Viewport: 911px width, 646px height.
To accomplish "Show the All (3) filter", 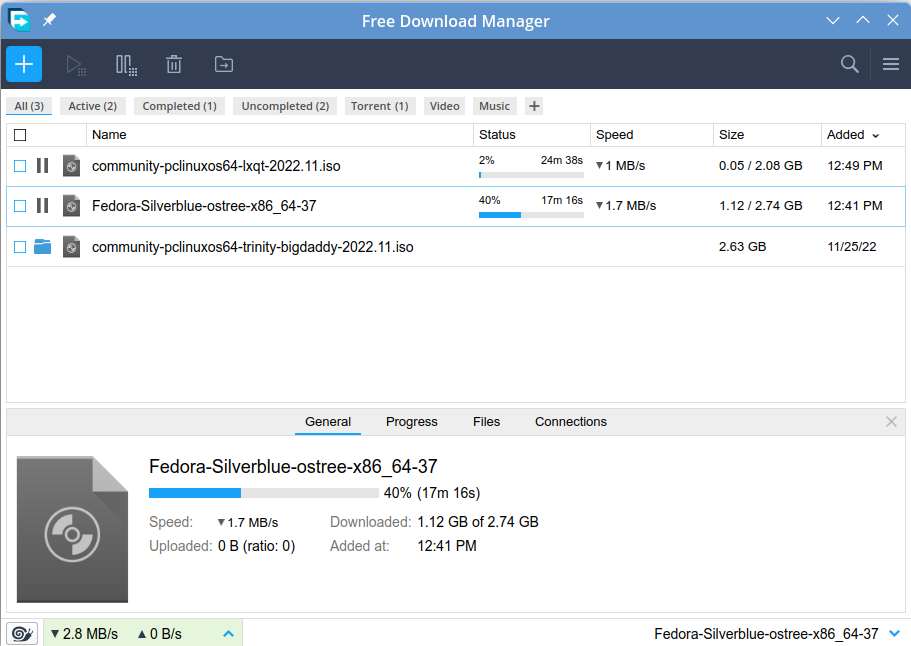I will pyautogui.click(x=29, y=106).
